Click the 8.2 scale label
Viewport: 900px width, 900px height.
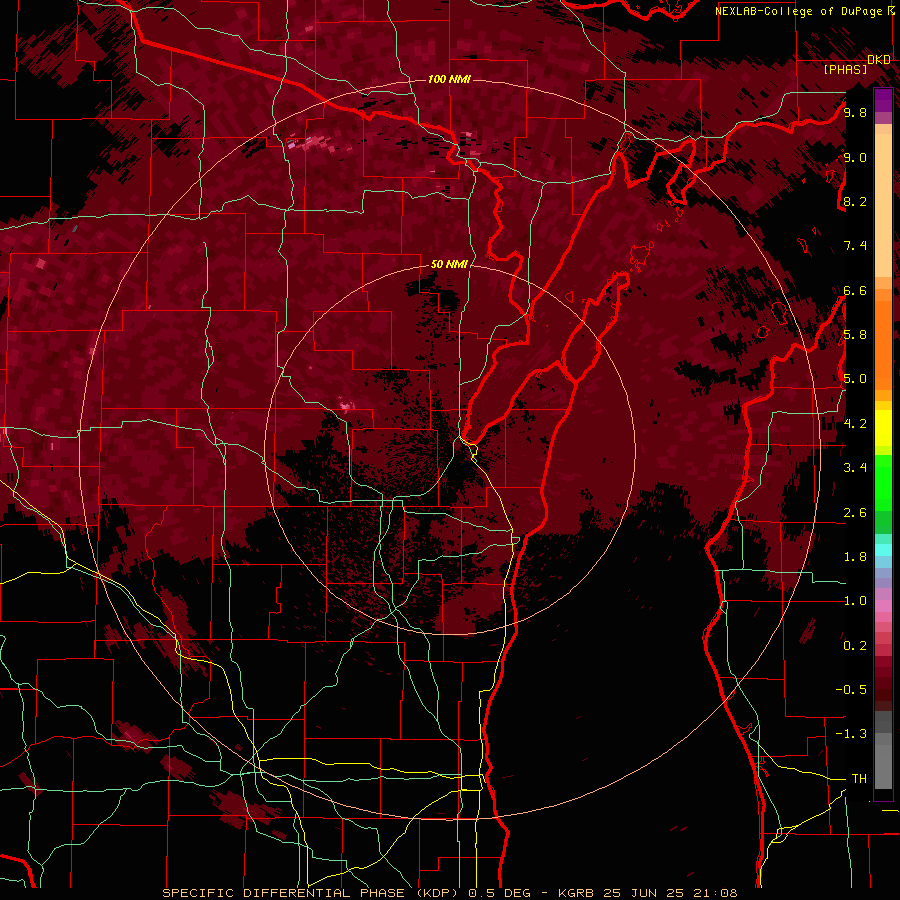[x=855, y=201]
